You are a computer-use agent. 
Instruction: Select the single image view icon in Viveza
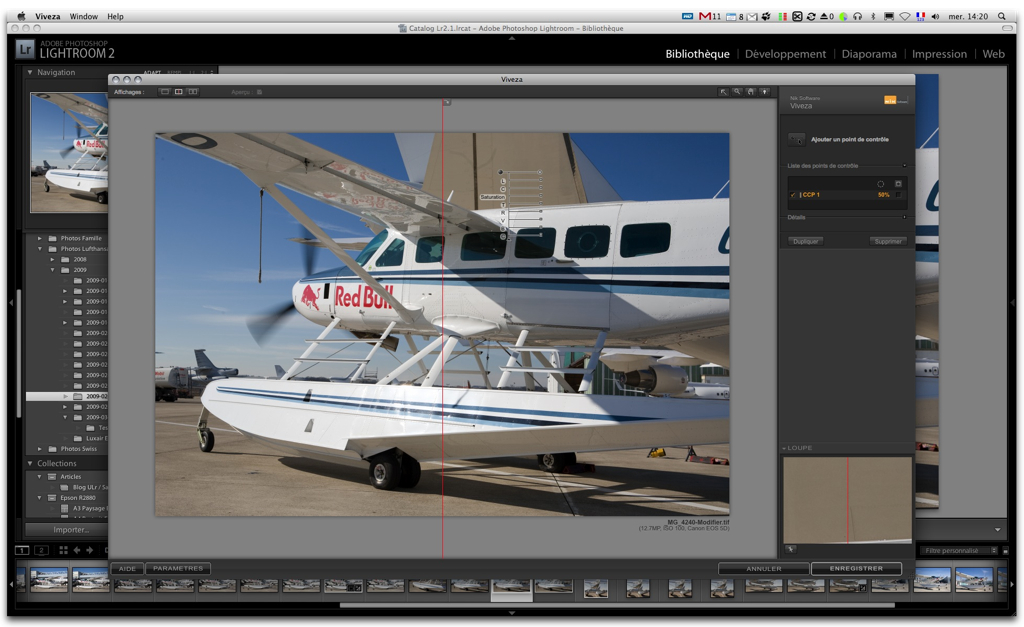coord(165,92)
